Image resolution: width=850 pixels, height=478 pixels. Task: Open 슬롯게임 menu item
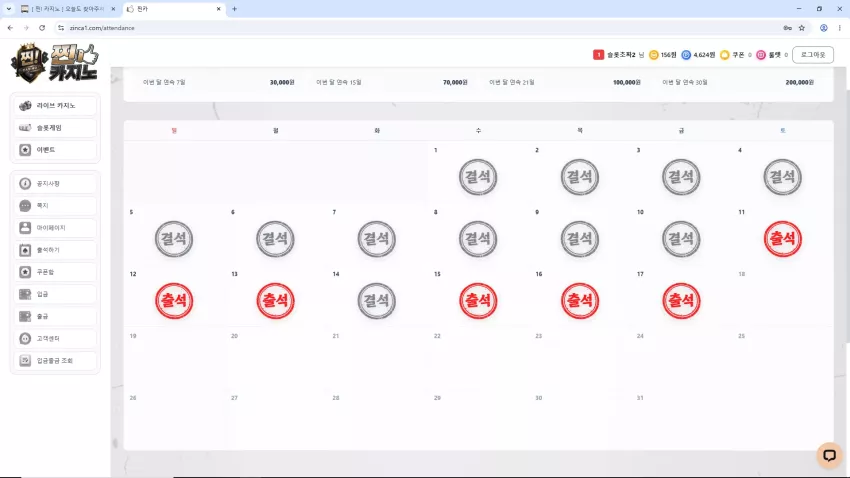tap(55, 128)
